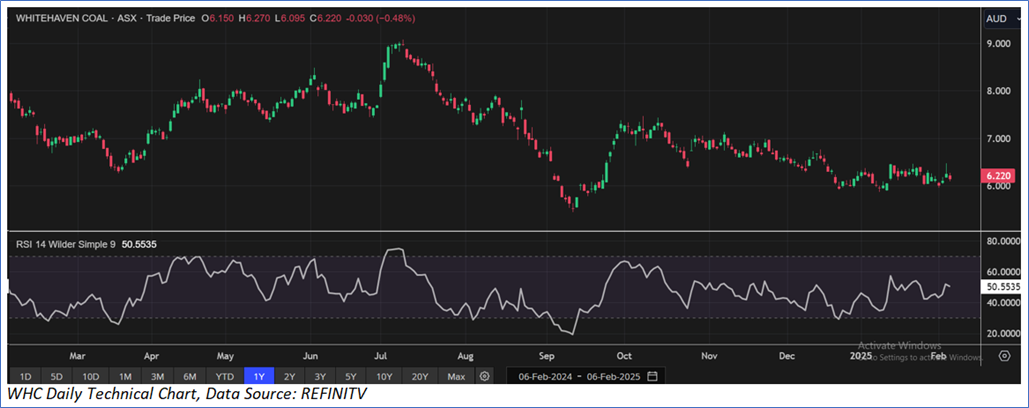Click the 9.000 price axis label

tap(998, 44)
